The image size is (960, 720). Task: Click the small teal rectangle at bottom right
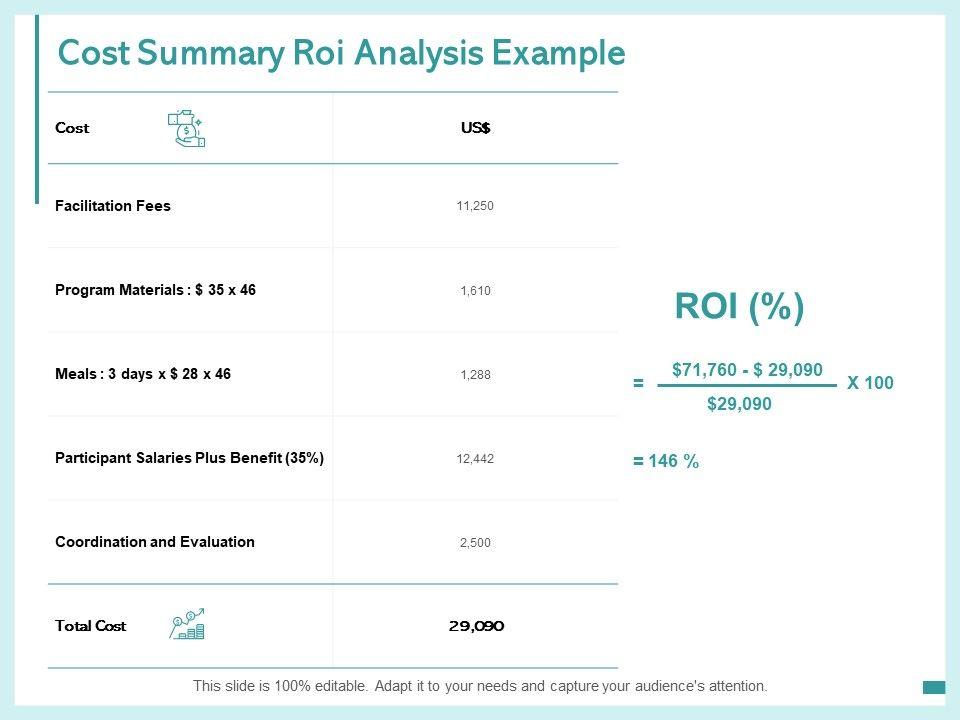tap(934, 687)
